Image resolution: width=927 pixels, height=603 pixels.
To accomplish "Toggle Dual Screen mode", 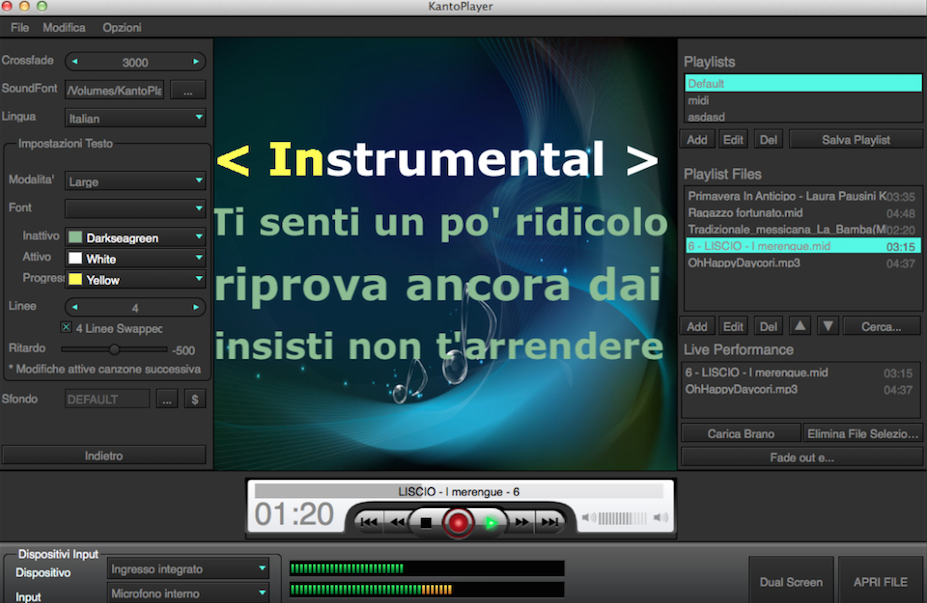I will tap(790, 581).
